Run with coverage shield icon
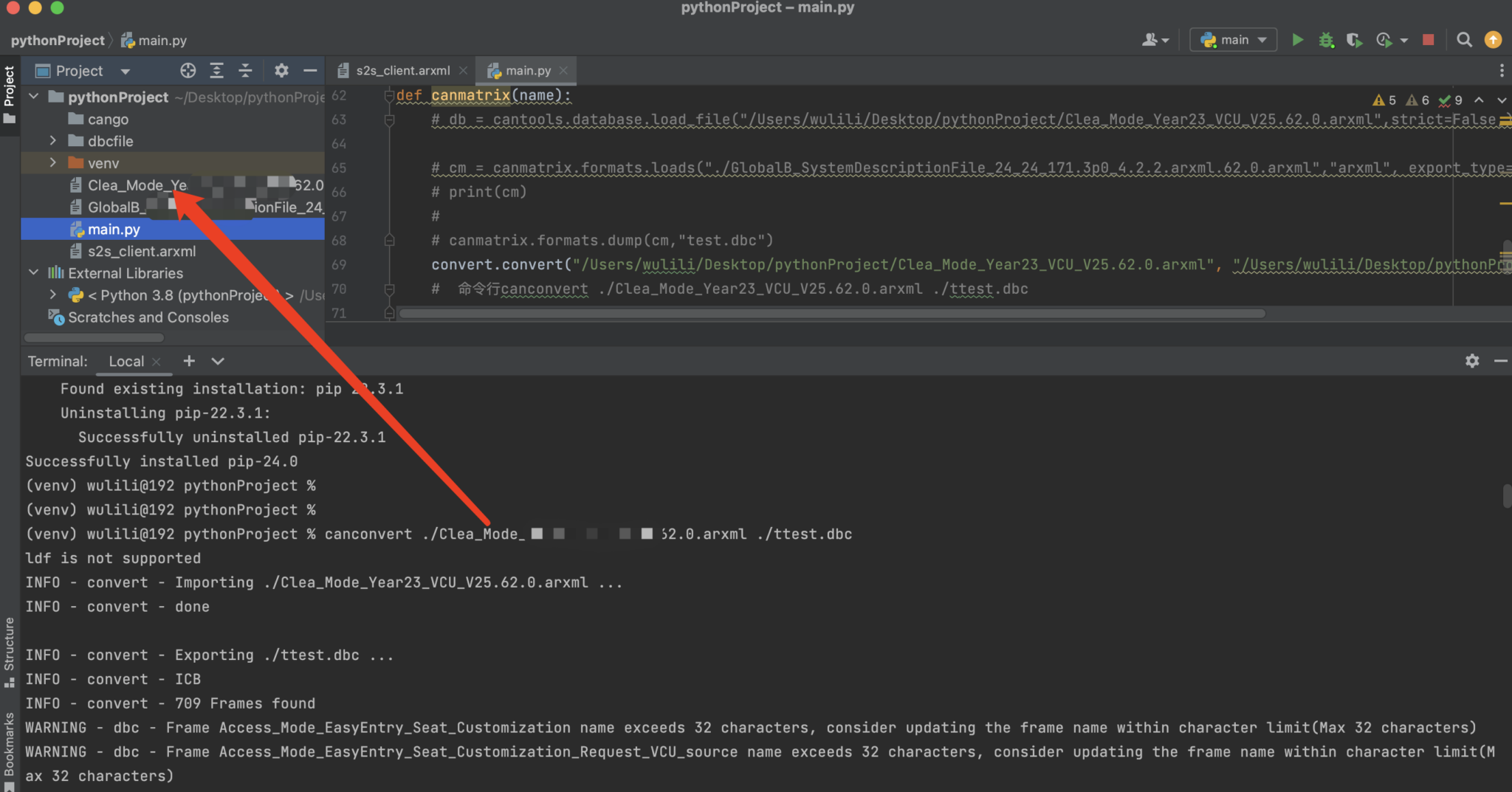 [x=1353, y=40]
